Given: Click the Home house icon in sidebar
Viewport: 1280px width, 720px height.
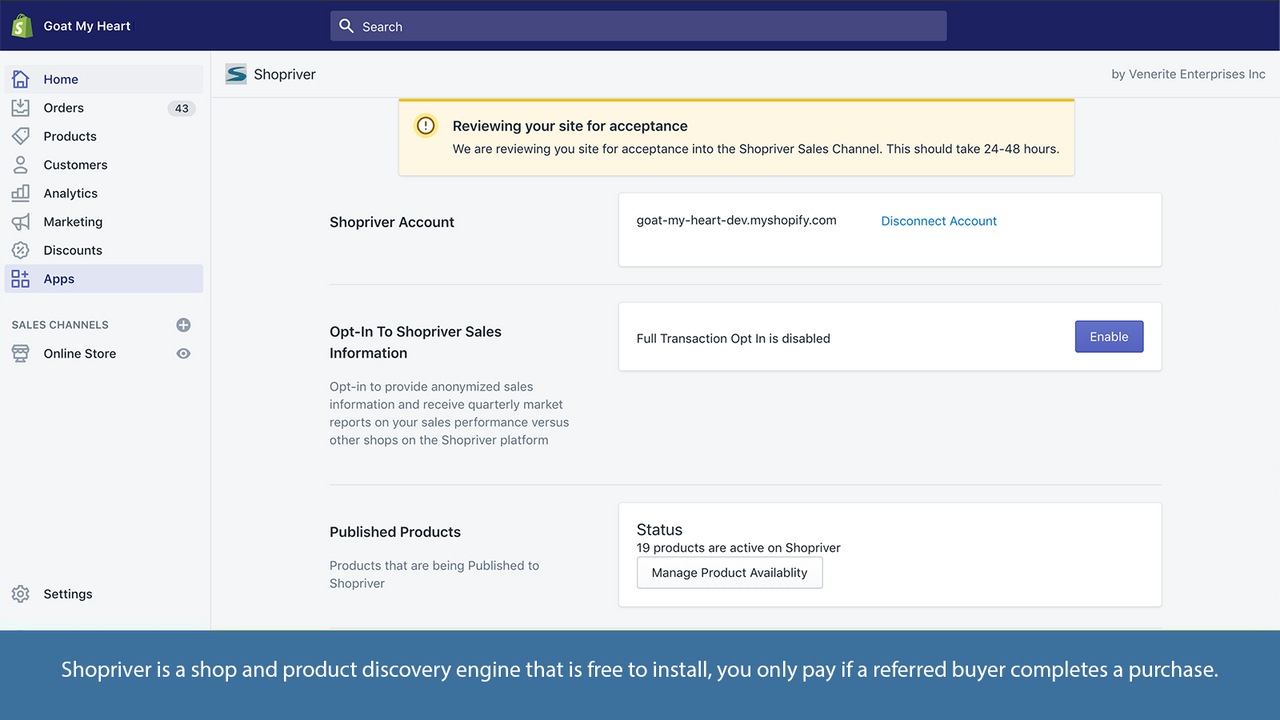Looking at the screenshot, I should (20, 79).
